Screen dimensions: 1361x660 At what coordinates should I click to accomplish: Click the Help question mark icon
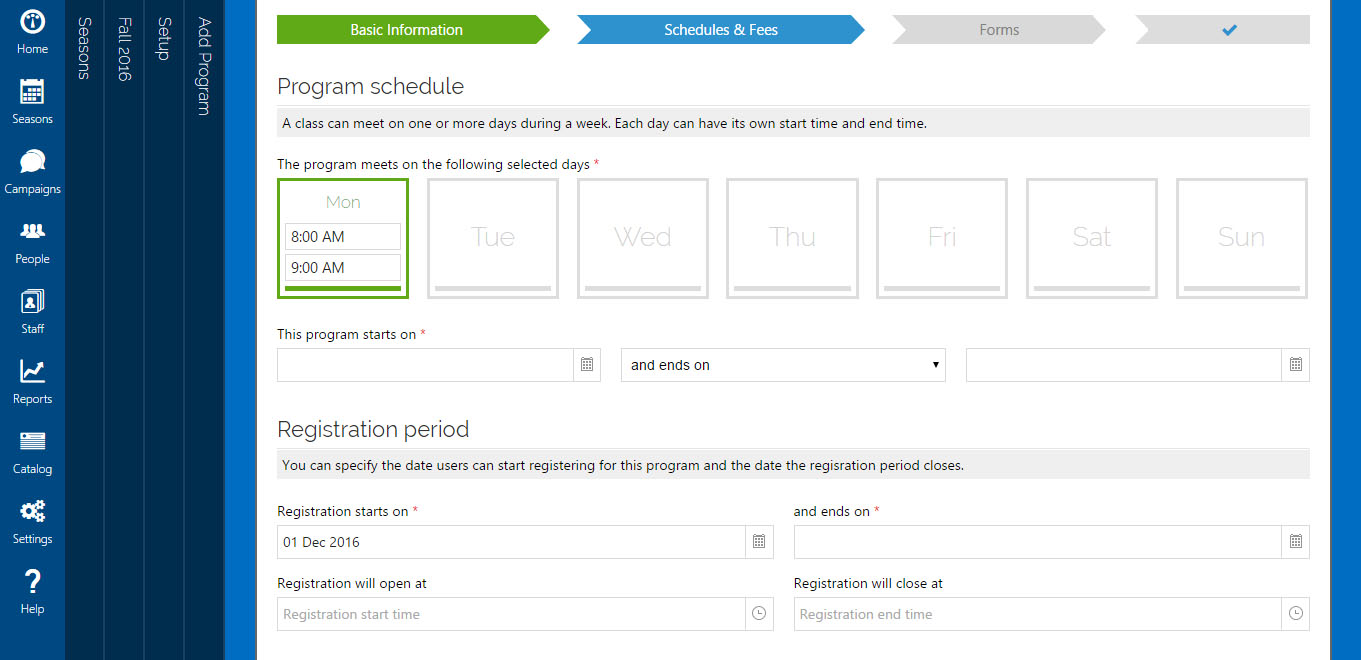[32, 582]
